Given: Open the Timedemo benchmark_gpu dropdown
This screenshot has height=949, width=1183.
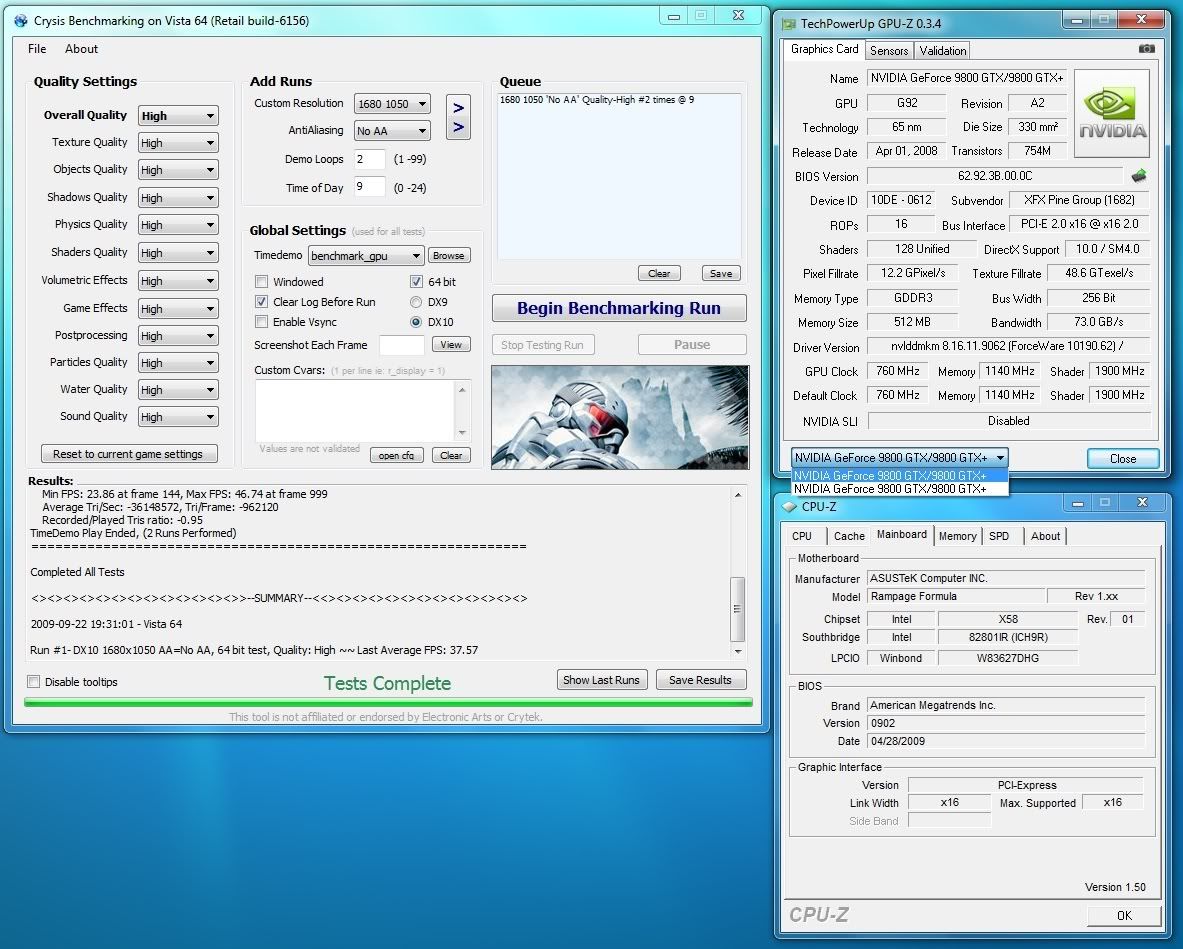Looking at the screenshot, I should (x=366, y=256).
